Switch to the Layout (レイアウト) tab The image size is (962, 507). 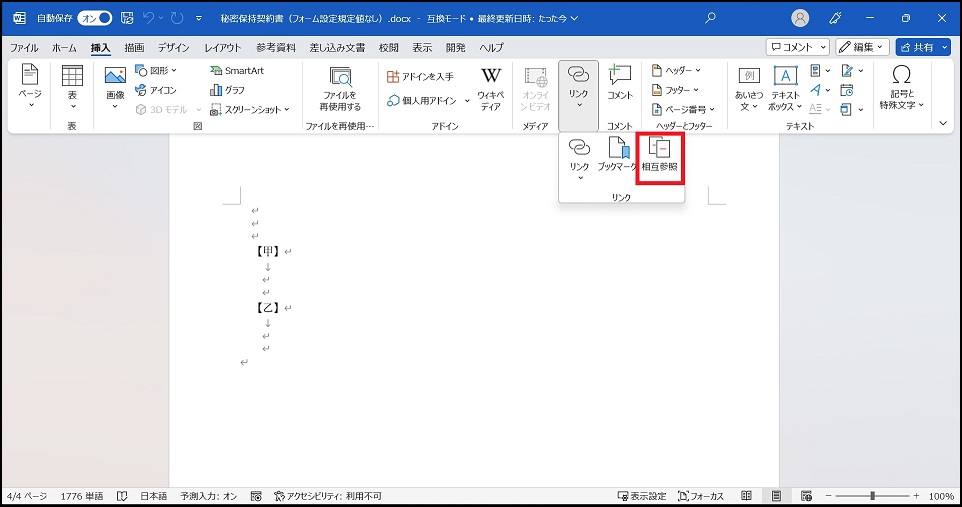[223, 47]
